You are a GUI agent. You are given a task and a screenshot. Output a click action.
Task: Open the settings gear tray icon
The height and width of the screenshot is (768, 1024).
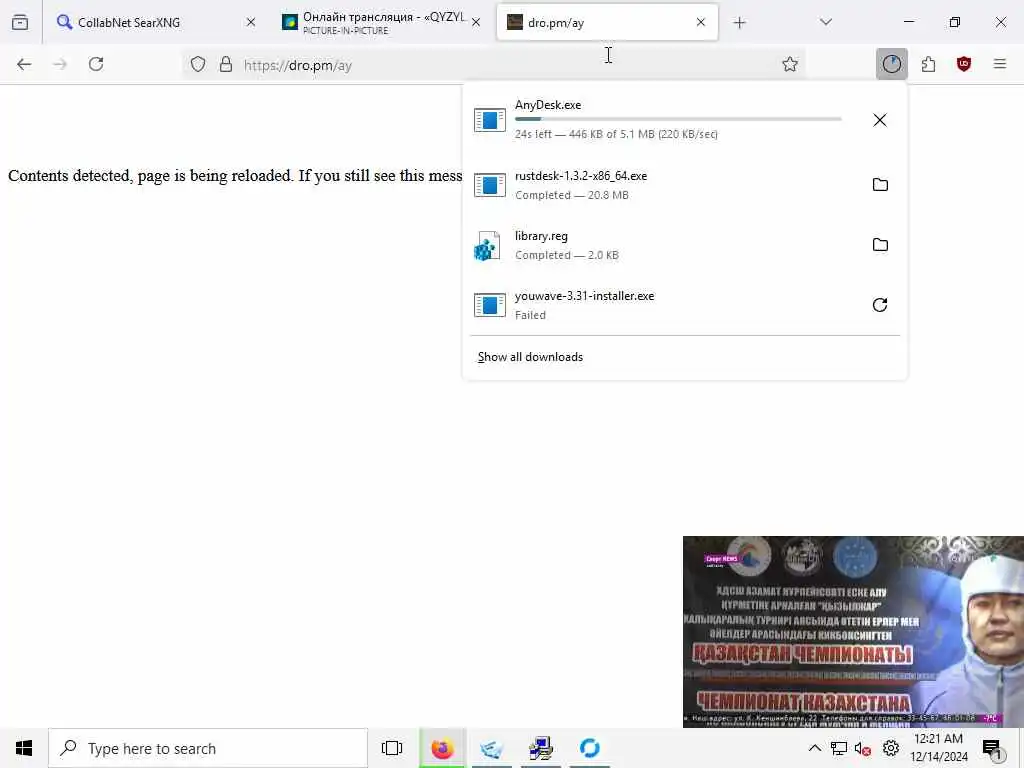(890, 748)
